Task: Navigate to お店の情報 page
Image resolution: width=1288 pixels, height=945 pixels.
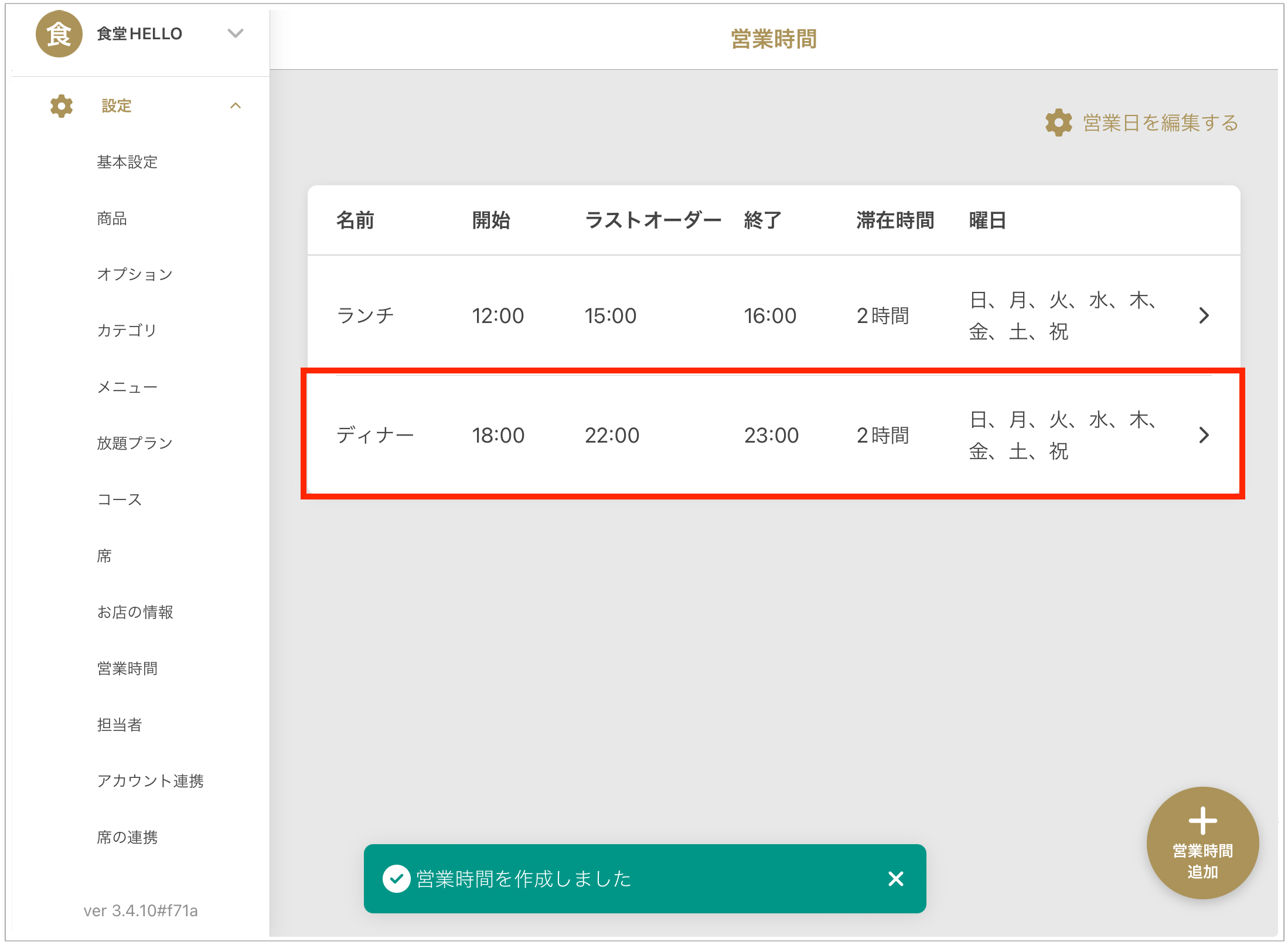Action: click(135, 612)
